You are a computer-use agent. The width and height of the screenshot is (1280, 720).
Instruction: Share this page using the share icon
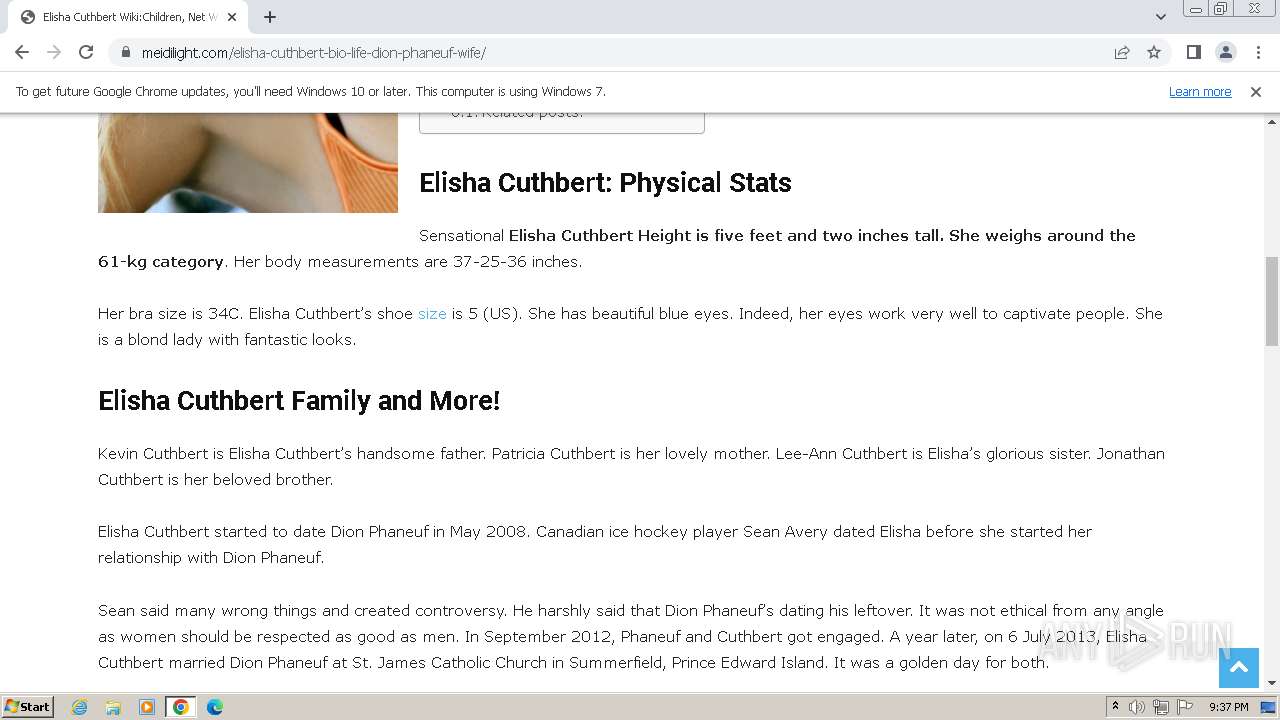click(x=1122, y=52)
